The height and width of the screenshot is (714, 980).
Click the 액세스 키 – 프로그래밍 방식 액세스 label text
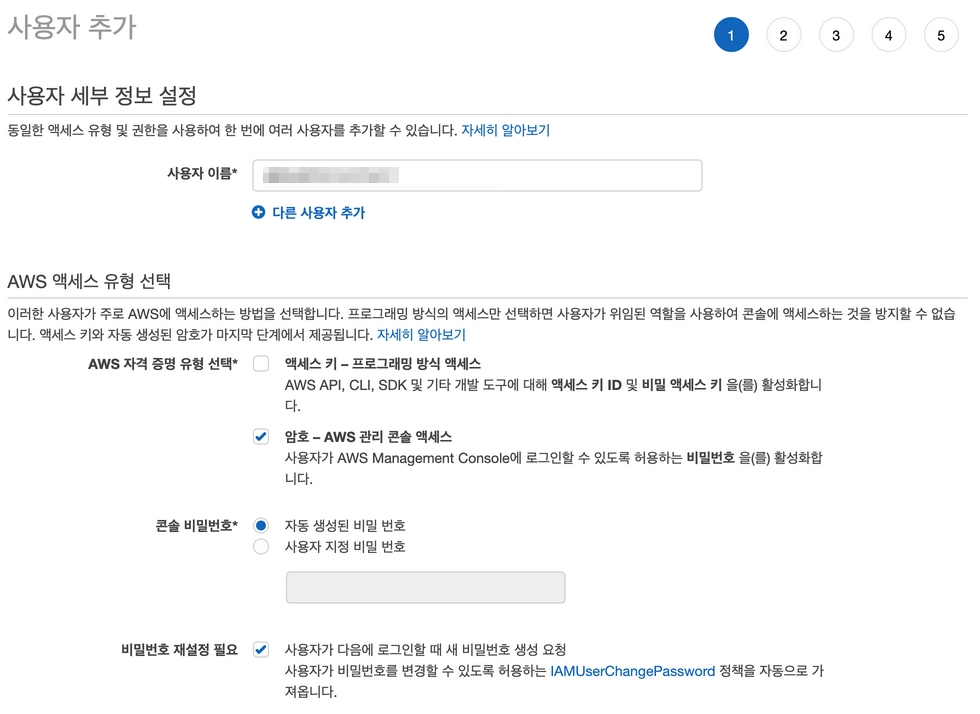point(382,364)
